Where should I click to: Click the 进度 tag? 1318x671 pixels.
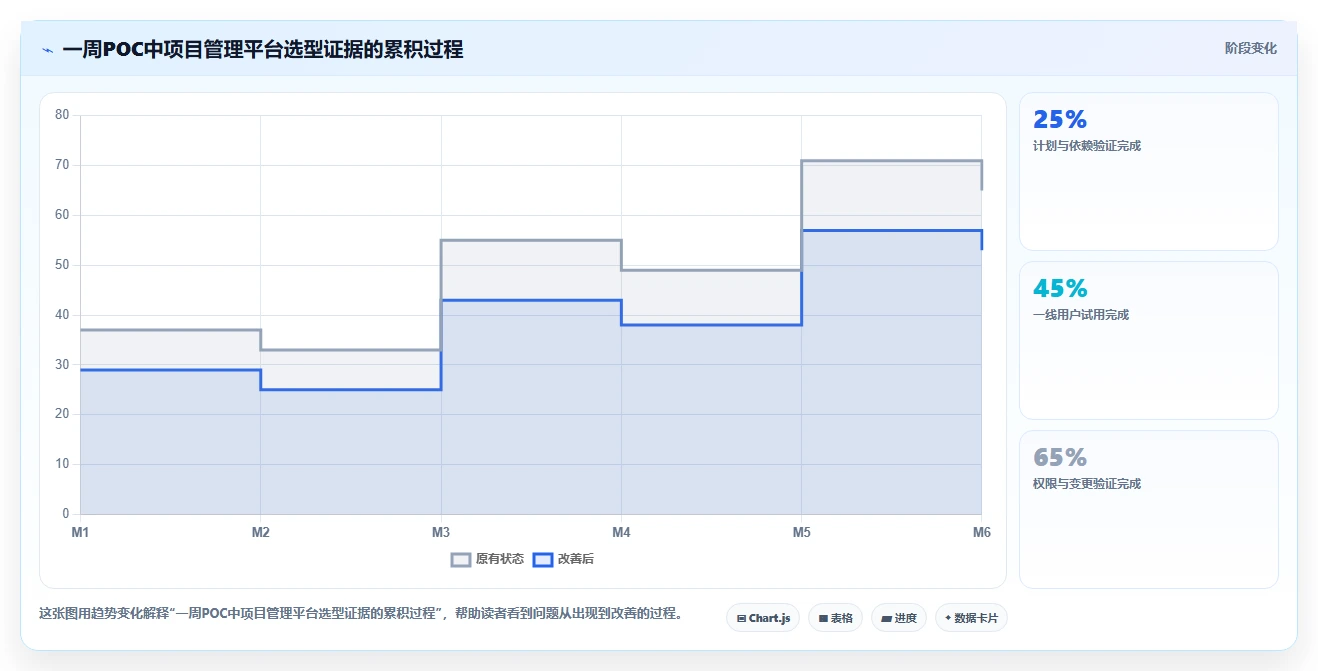pos(899,618)
